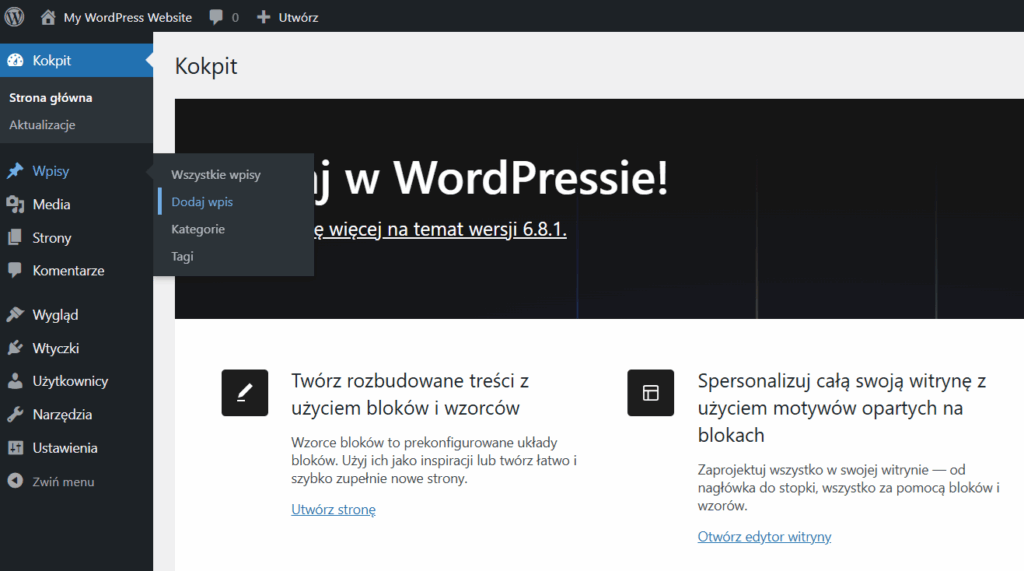Click the Użytkownicy person icon

click(15, 381)
